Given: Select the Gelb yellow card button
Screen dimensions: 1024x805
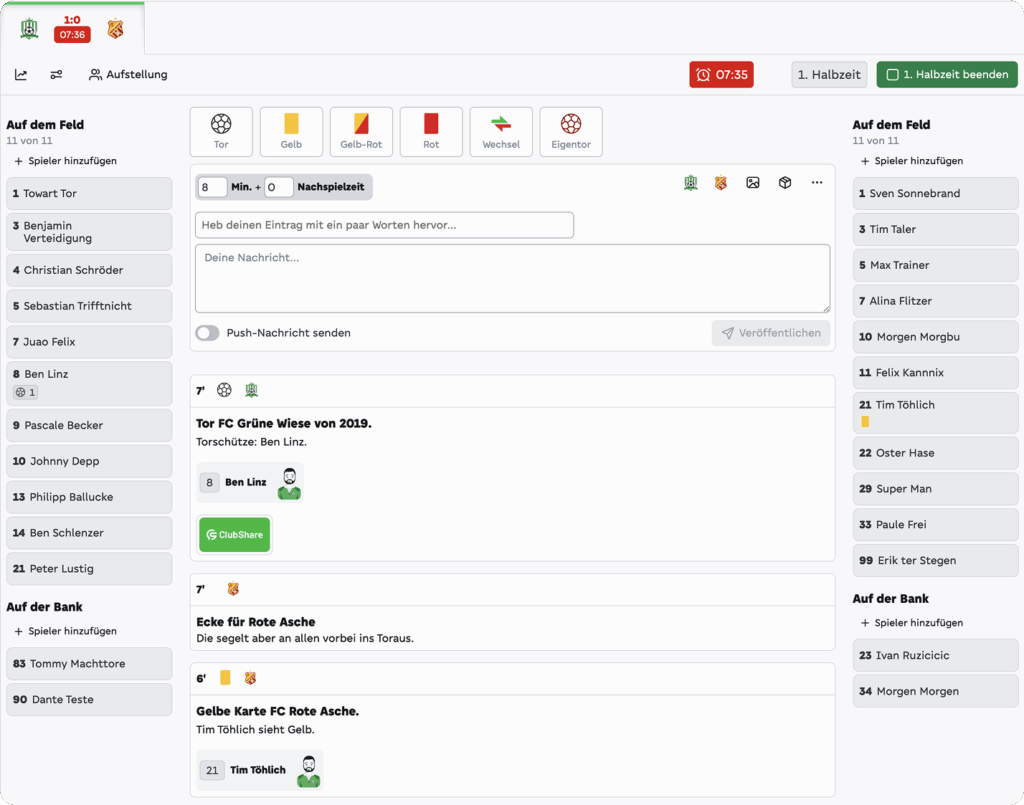Looking at the screenshot, I should tap(291, 132).
